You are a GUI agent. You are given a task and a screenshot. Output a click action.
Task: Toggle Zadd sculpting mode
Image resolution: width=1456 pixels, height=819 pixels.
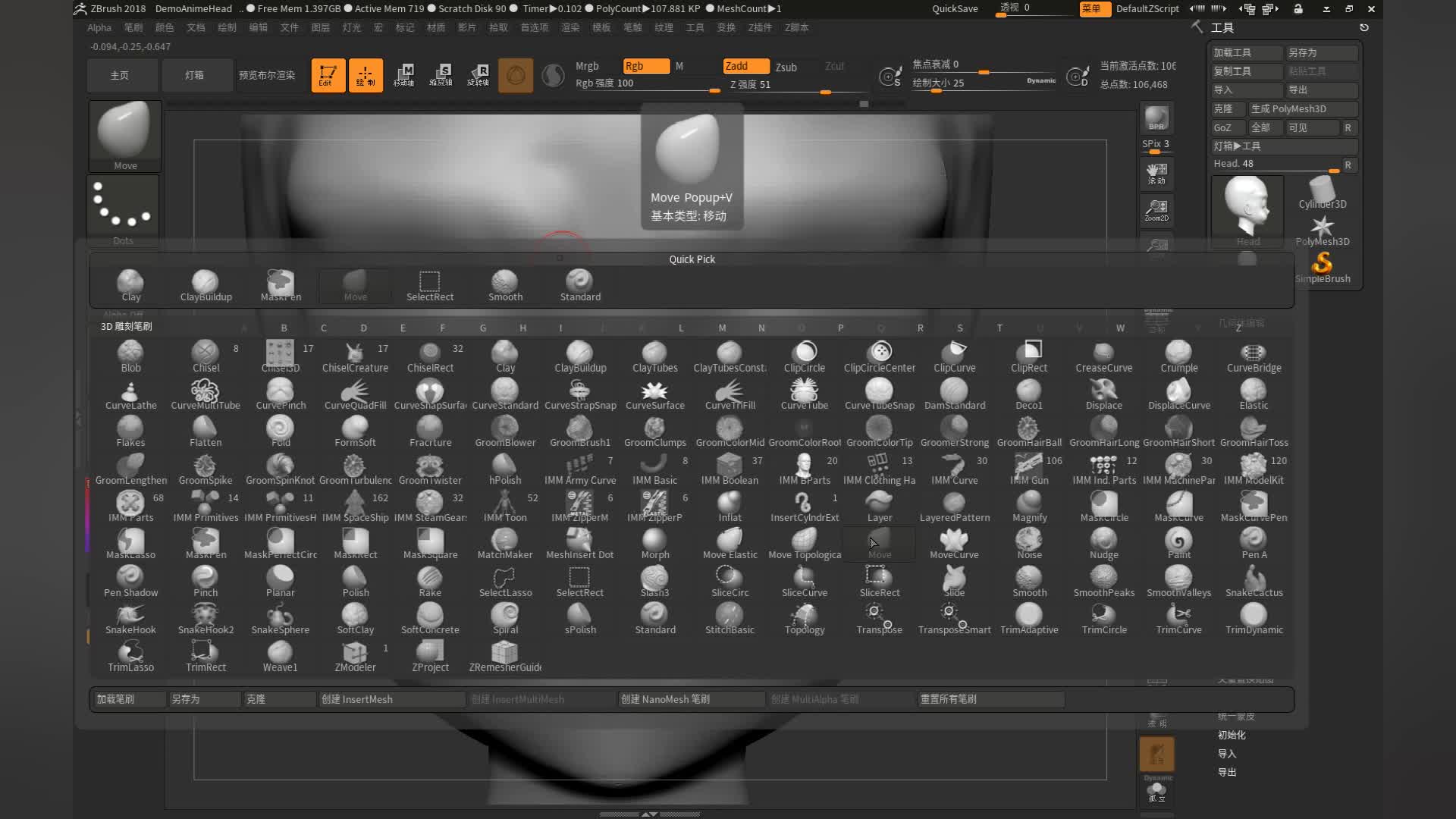tap(745, 66)
